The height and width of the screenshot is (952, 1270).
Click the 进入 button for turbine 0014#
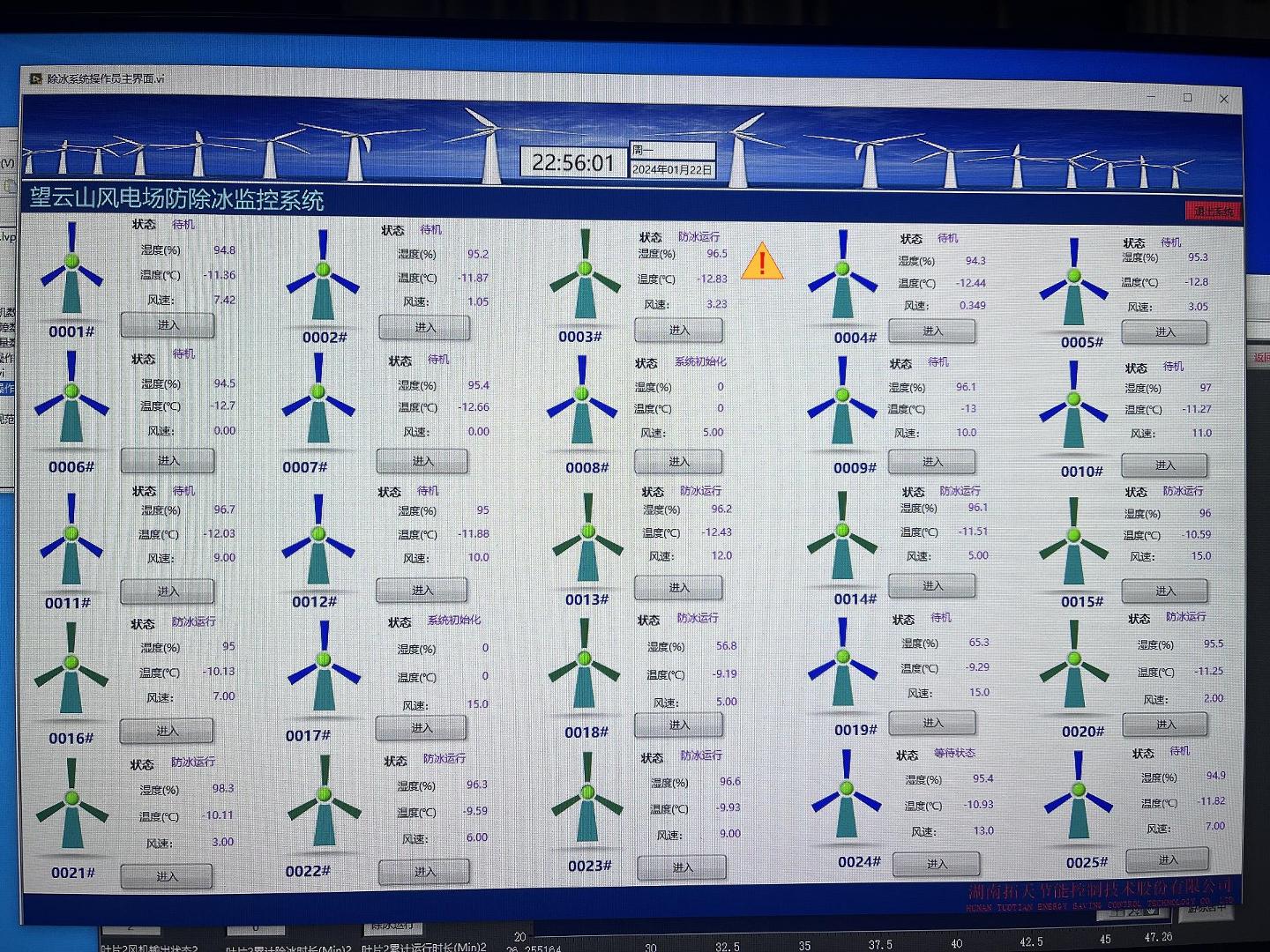[x=932, y=586]
